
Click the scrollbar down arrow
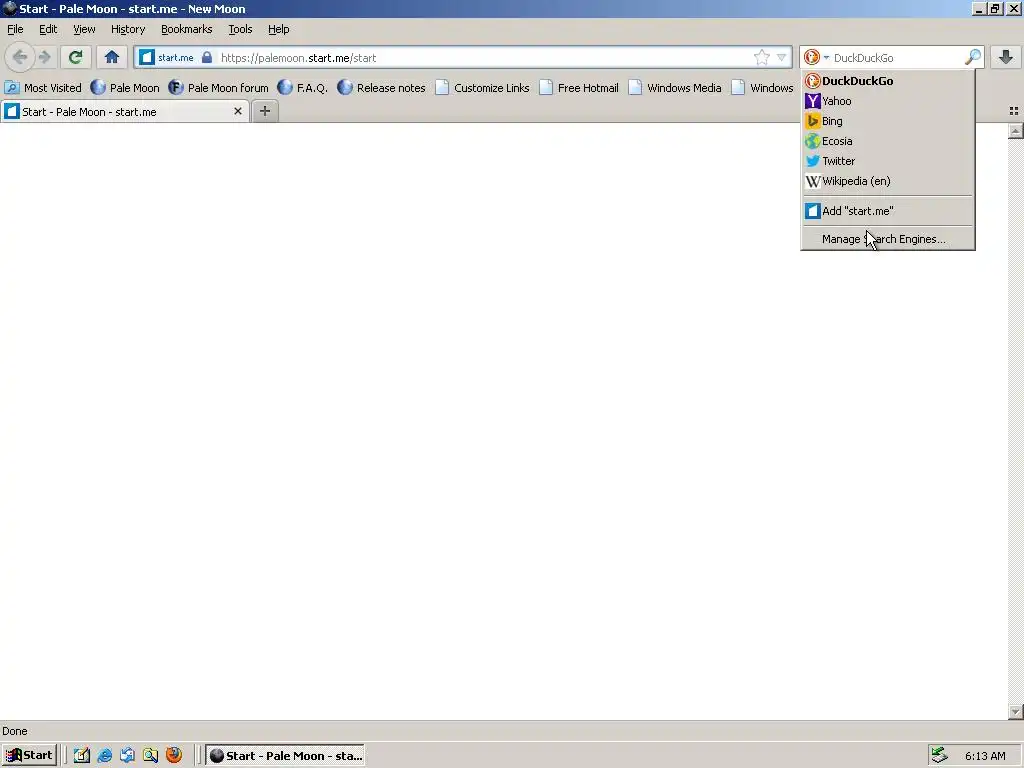coord(1016,712)
